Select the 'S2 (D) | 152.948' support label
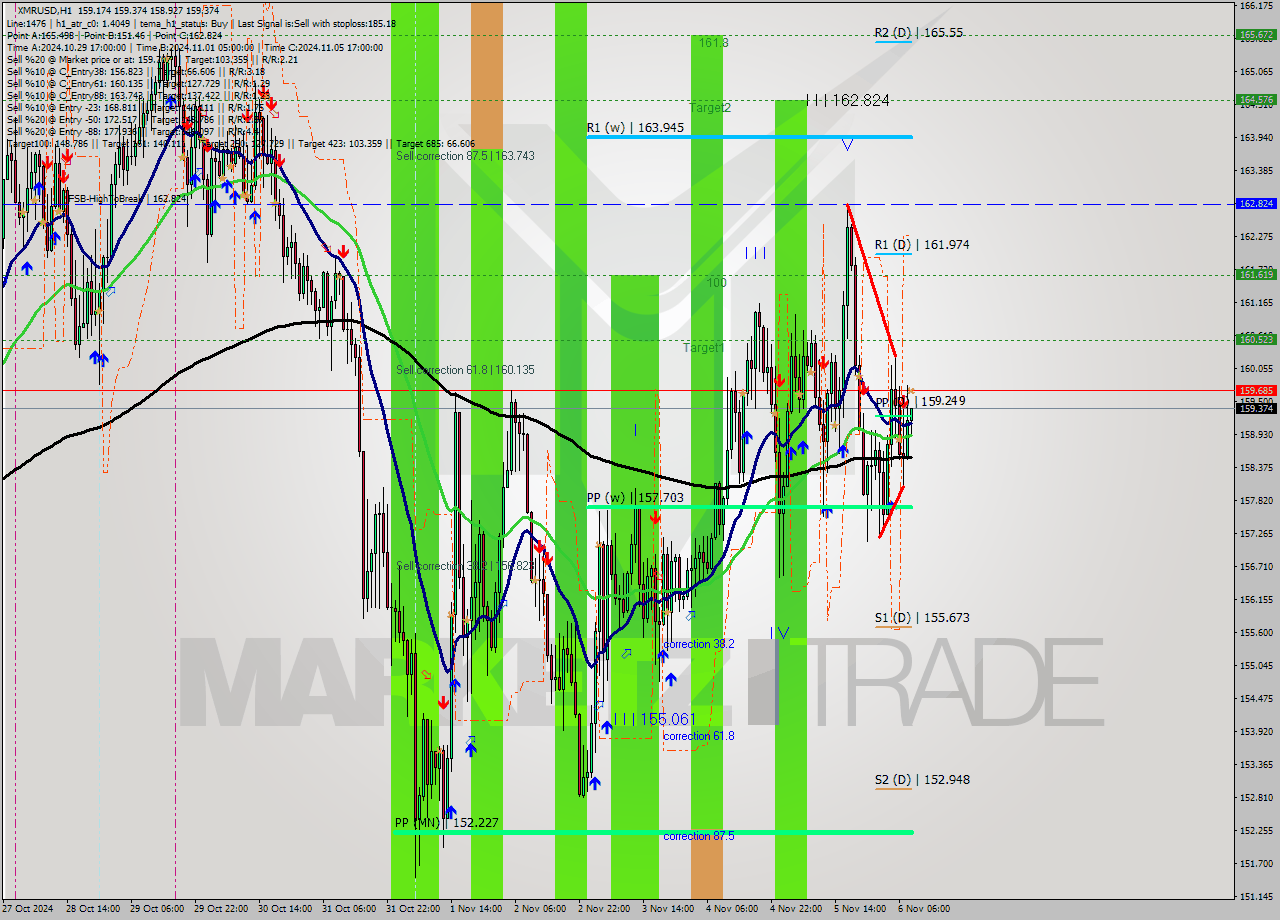 921,780
